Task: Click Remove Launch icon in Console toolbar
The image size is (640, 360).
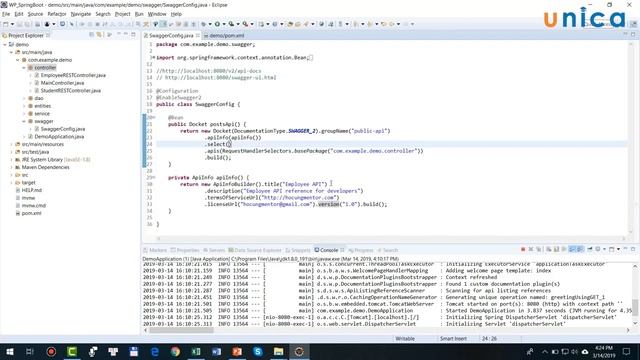Action: 531,249
